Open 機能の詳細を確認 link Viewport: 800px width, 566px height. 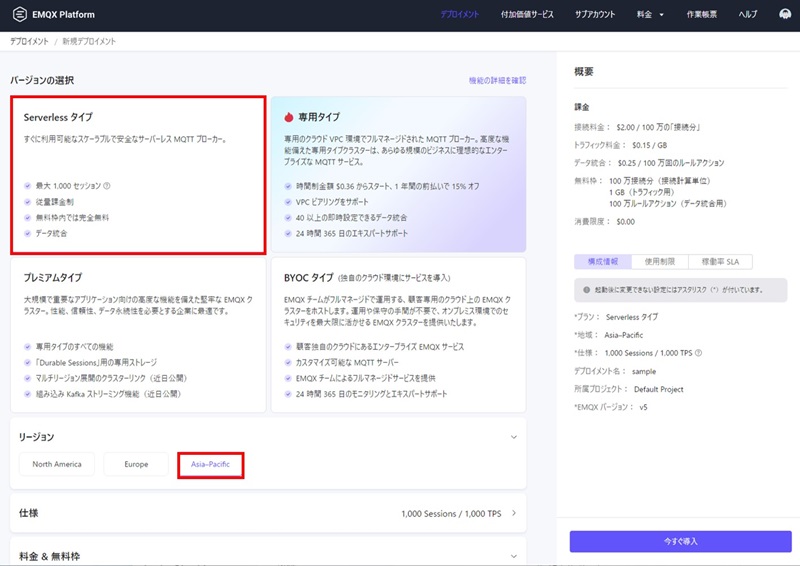[497, 80]
